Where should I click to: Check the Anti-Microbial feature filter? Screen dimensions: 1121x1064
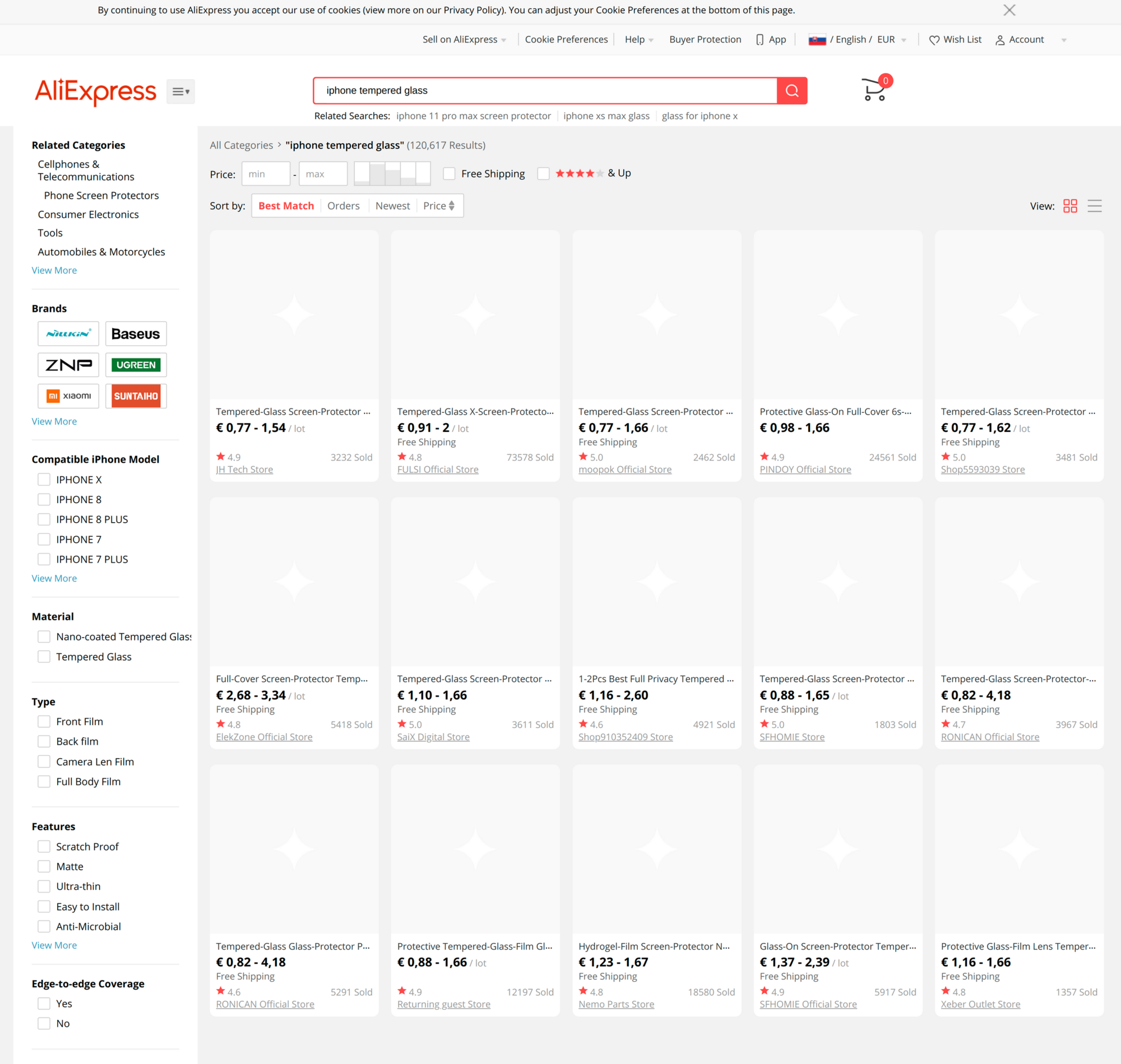point(44,927)
